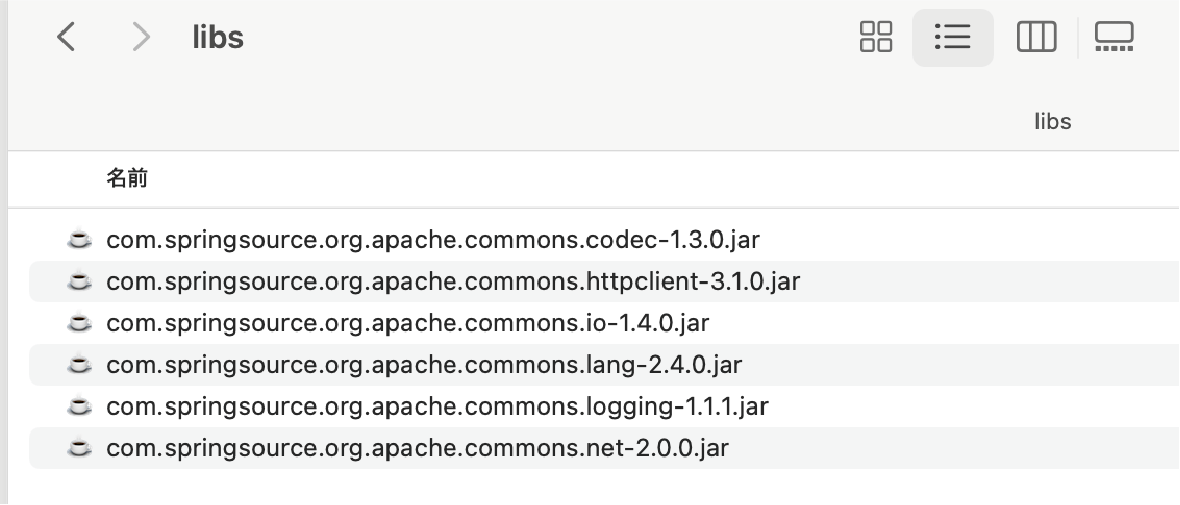This screenshot has height=505, width=1180.
Task: Go back to the previous folder
Action: [66, 38]
